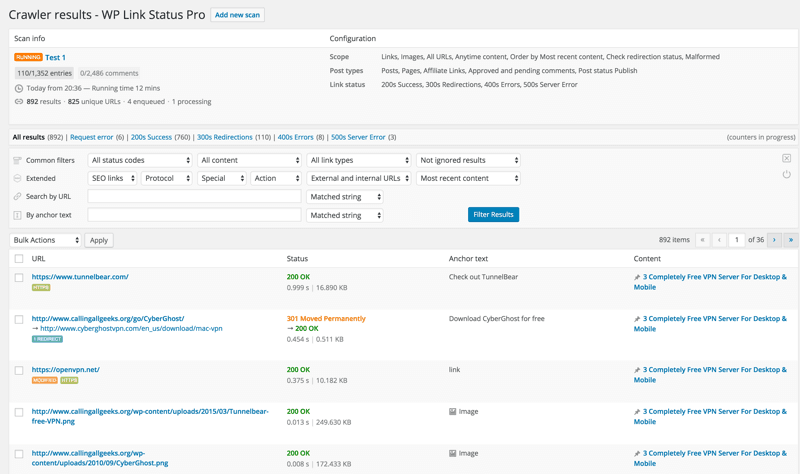Open the https://openvpn.net/ link

(x=66, y=369)
